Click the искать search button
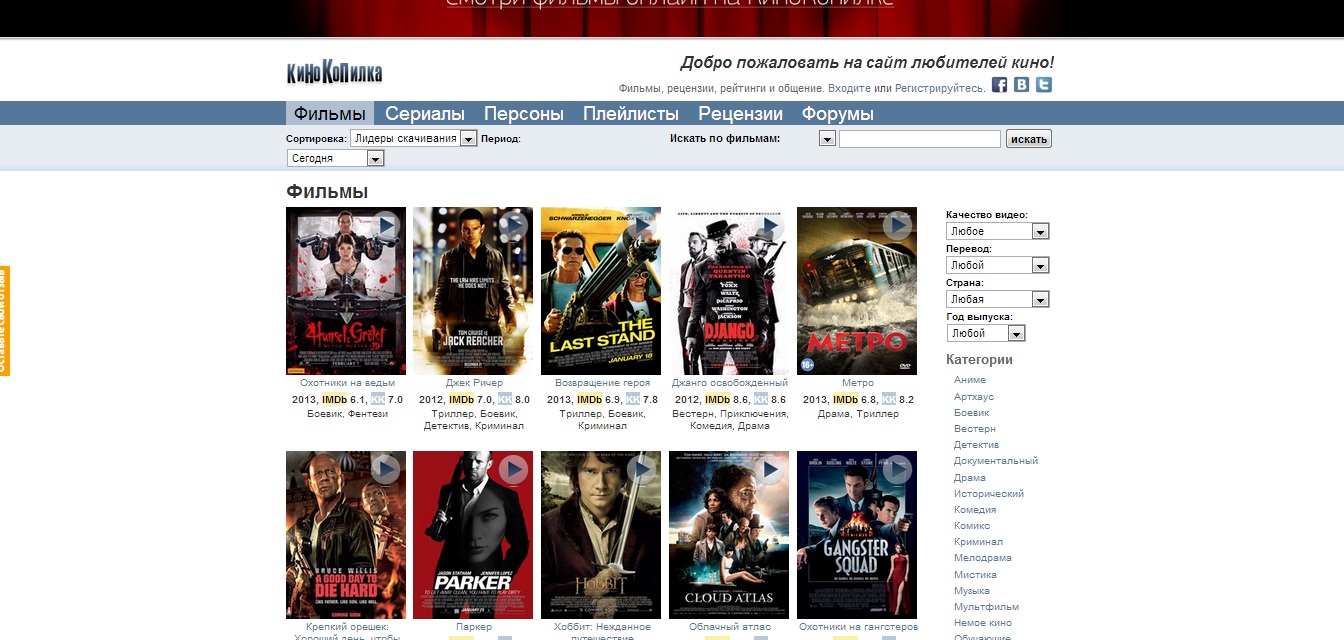This screenshot has height=640, width=1344. pyautogui.click(x=1029, y=139)
